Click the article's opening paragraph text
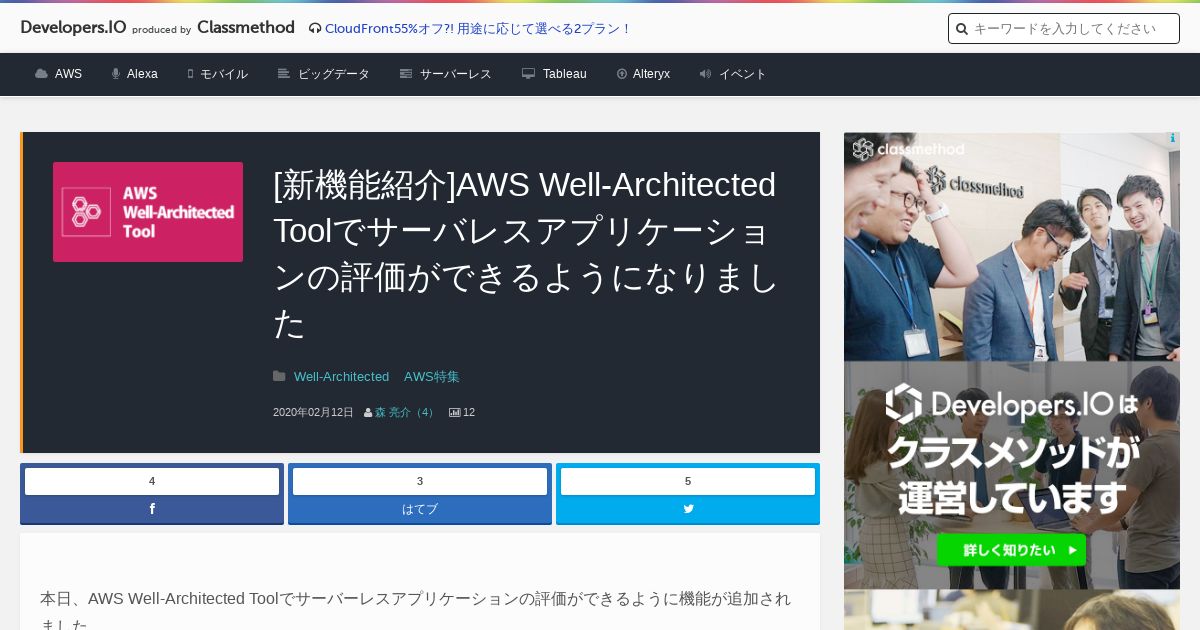The height and width of the screenshot is (630, 1200). point(416,611)
